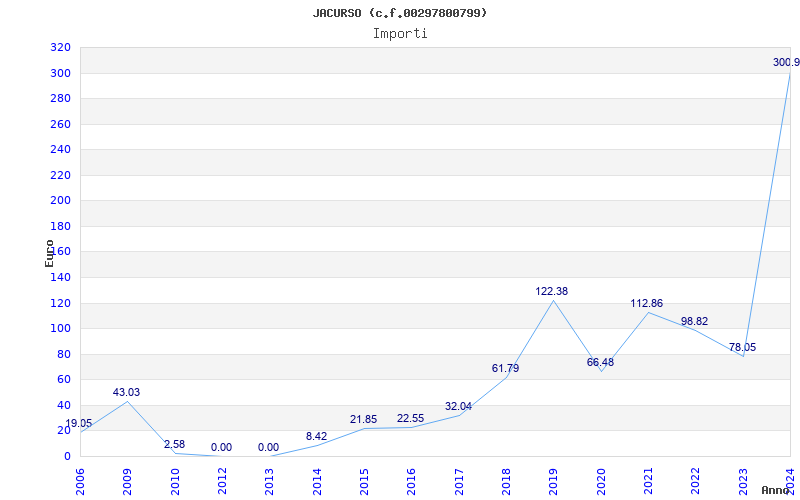Image resolution: width=800 pixels, height=500 pixels.
Task: Click the 2006 x-axis year label
Action: point(80,482)
